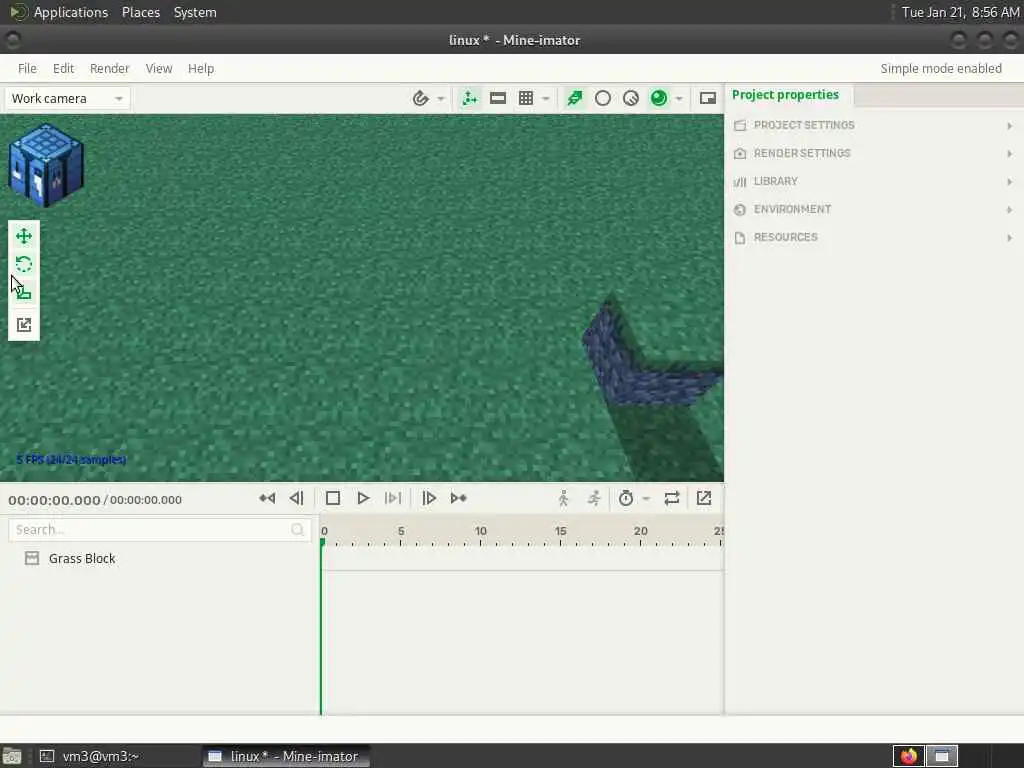Toggle timeline loop playback
This screenshot has height=768, width=1024.
click(672, 498)
